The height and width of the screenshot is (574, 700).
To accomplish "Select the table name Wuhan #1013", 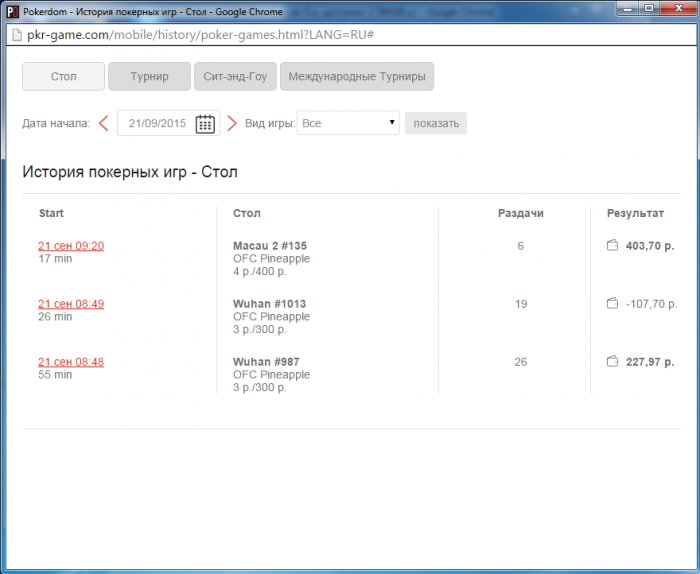I will (x=269, y=304).
